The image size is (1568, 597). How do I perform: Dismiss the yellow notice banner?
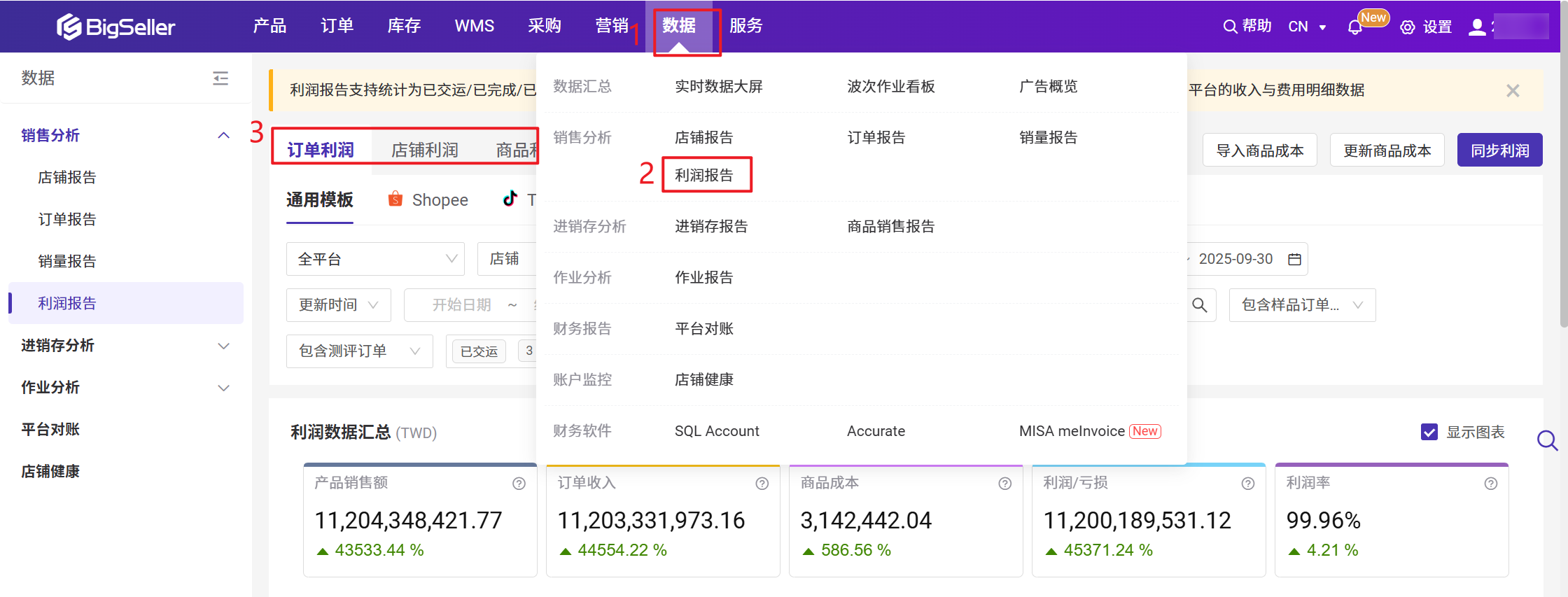(1513, 90)
